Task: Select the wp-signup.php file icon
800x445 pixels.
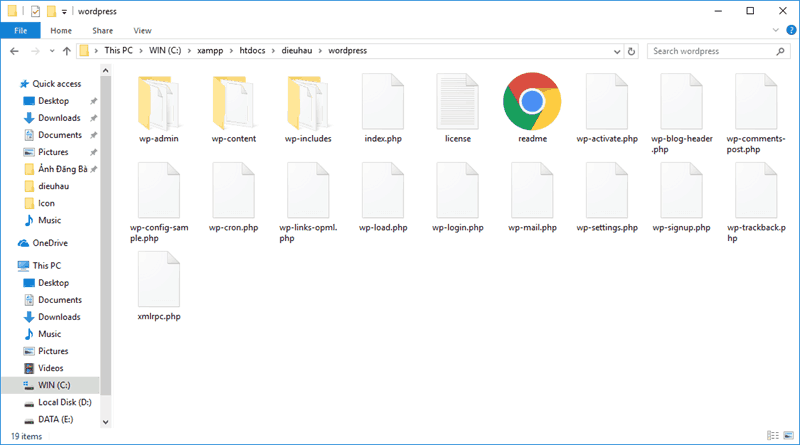Action: coord(681,190)
